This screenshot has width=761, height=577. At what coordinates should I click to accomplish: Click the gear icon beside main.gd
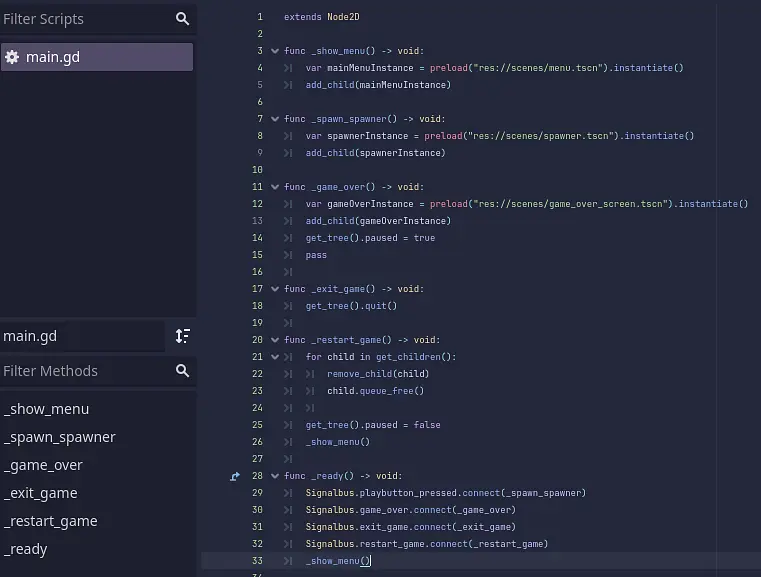point(12,57)
